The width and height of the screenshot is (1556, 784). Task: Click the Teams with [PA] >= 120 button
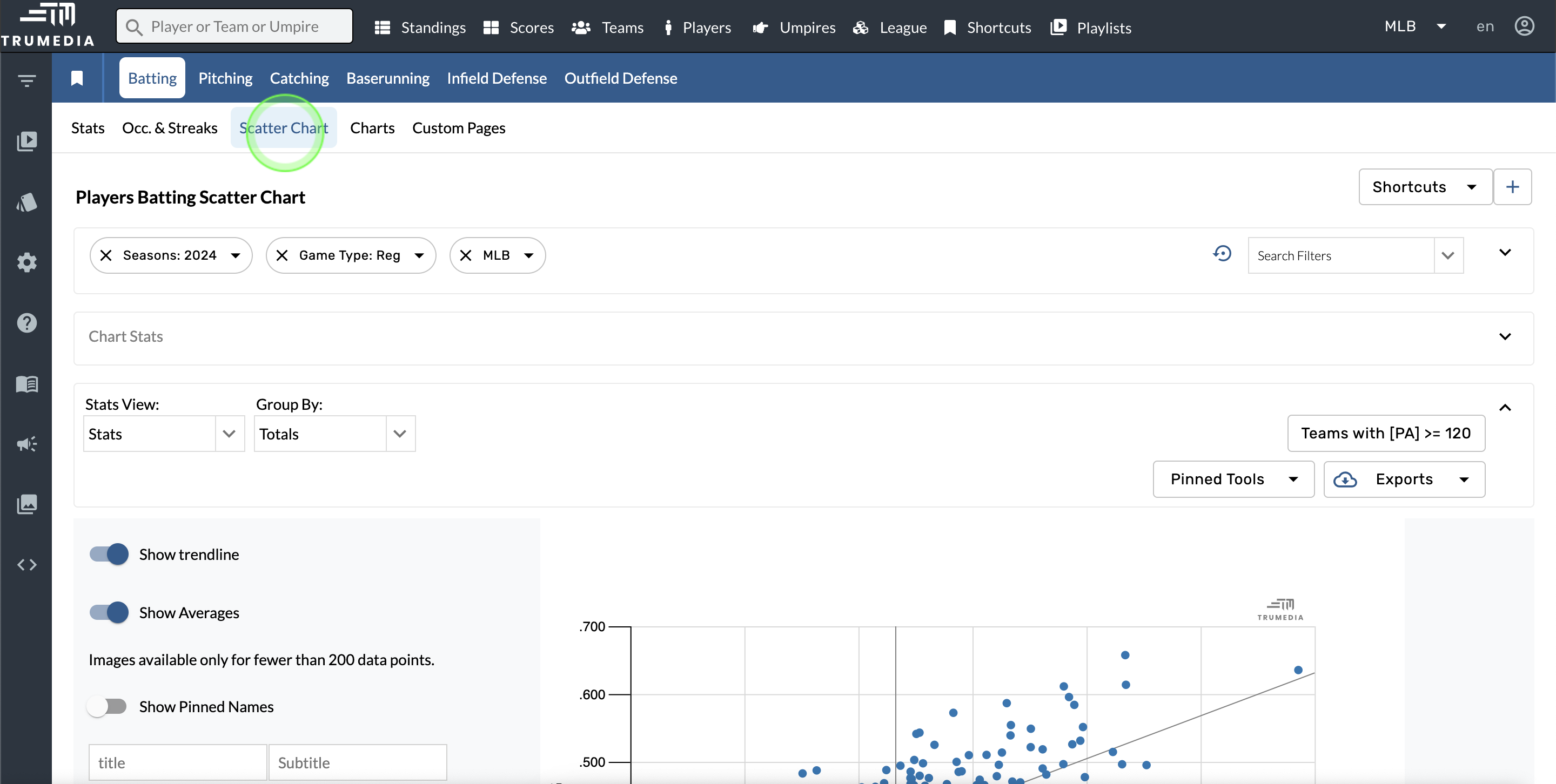tap(1386, 432)
